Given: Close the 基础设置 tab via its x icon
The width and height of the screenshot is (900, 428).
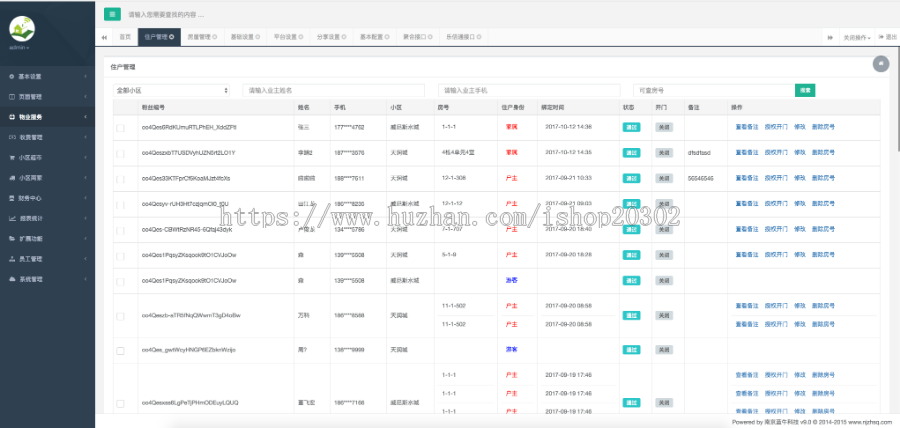Looking at the screenshot, I should point(258,37).
